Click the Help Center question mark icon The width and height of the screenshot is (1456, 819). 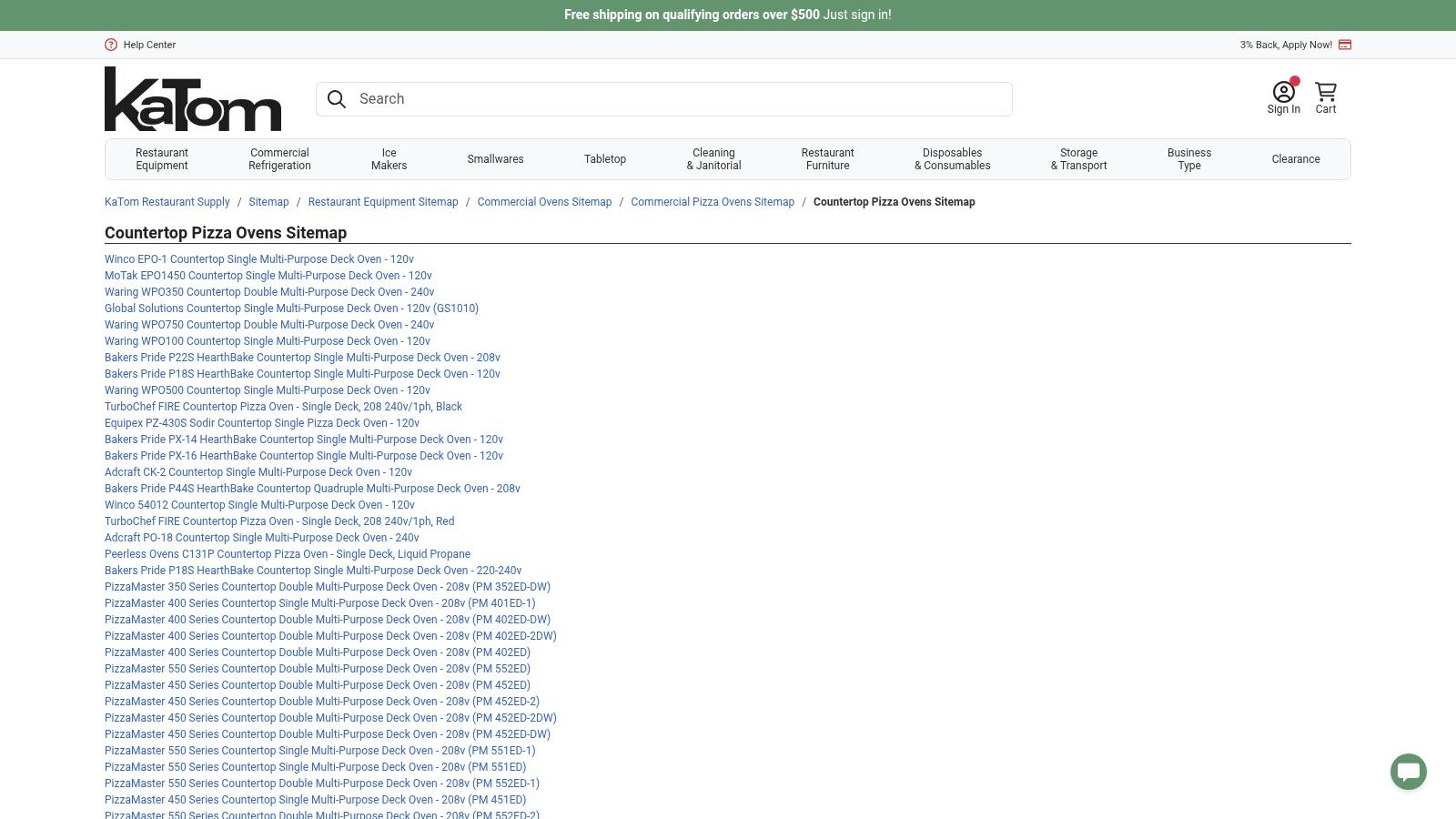(x=111, y=45)
